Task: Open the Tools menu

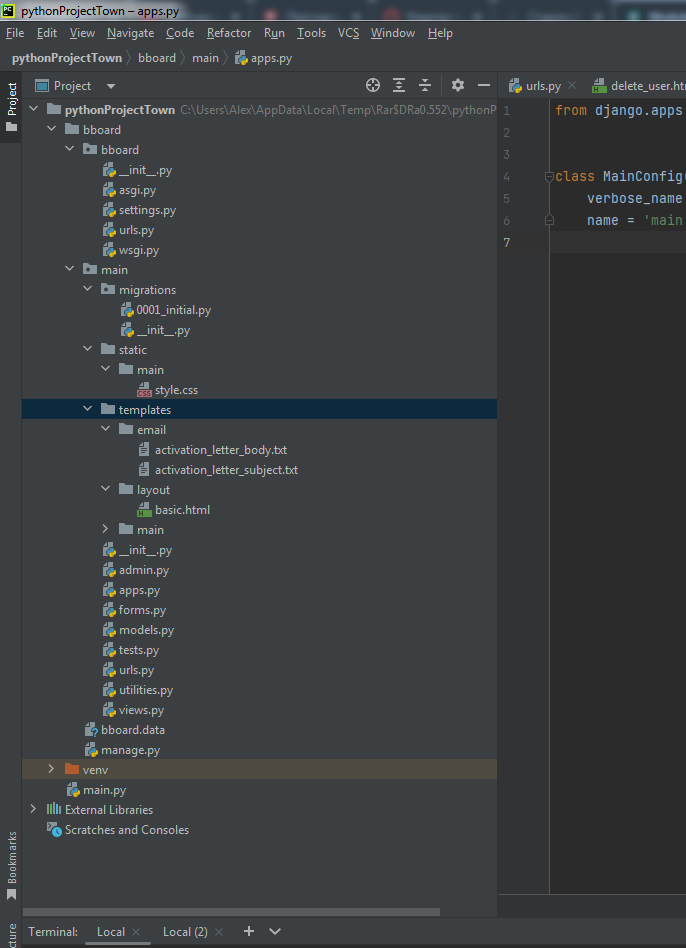Action: [311, 33]
